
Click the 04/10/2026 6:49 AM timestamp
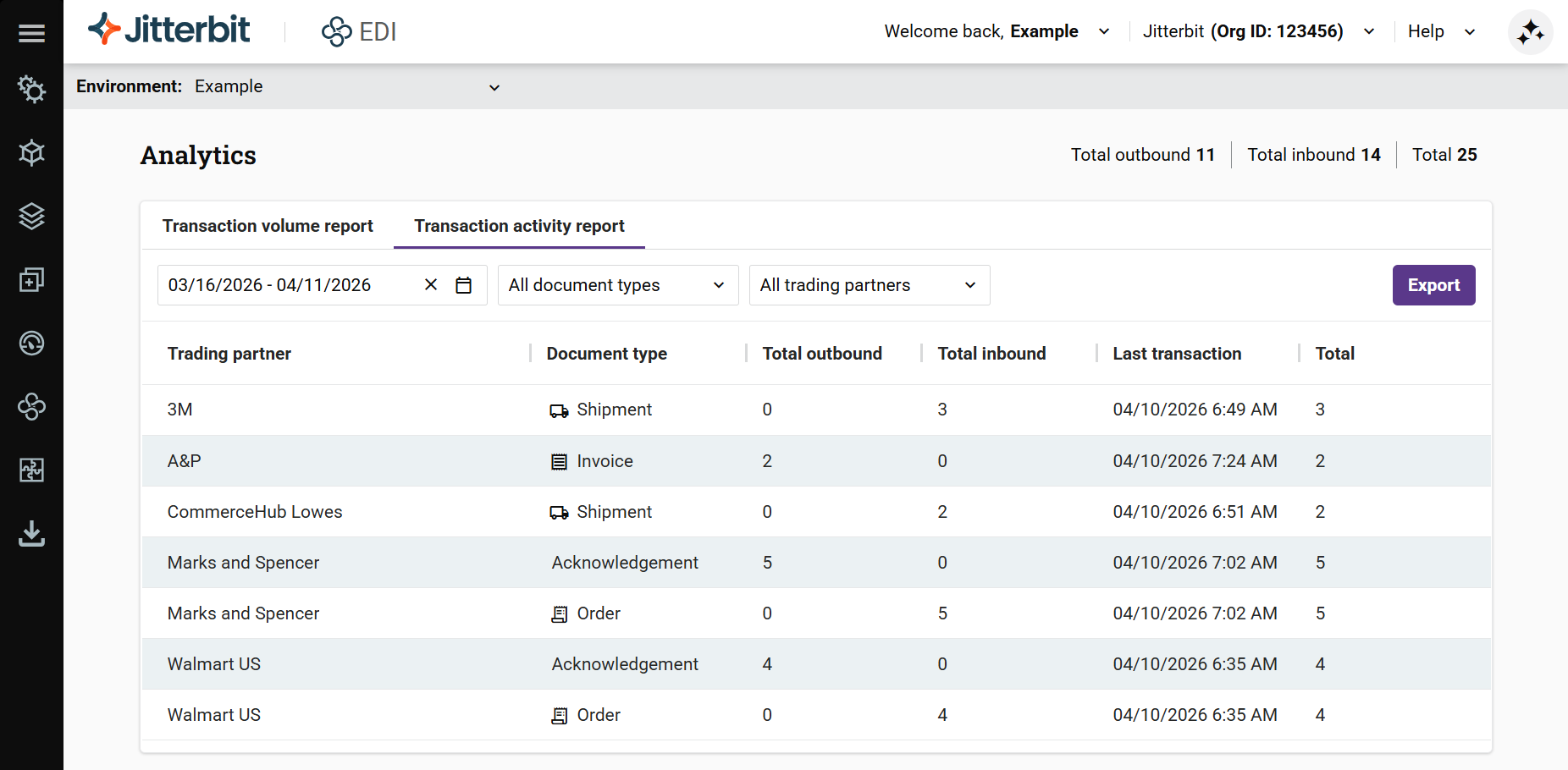[1195, 410]
